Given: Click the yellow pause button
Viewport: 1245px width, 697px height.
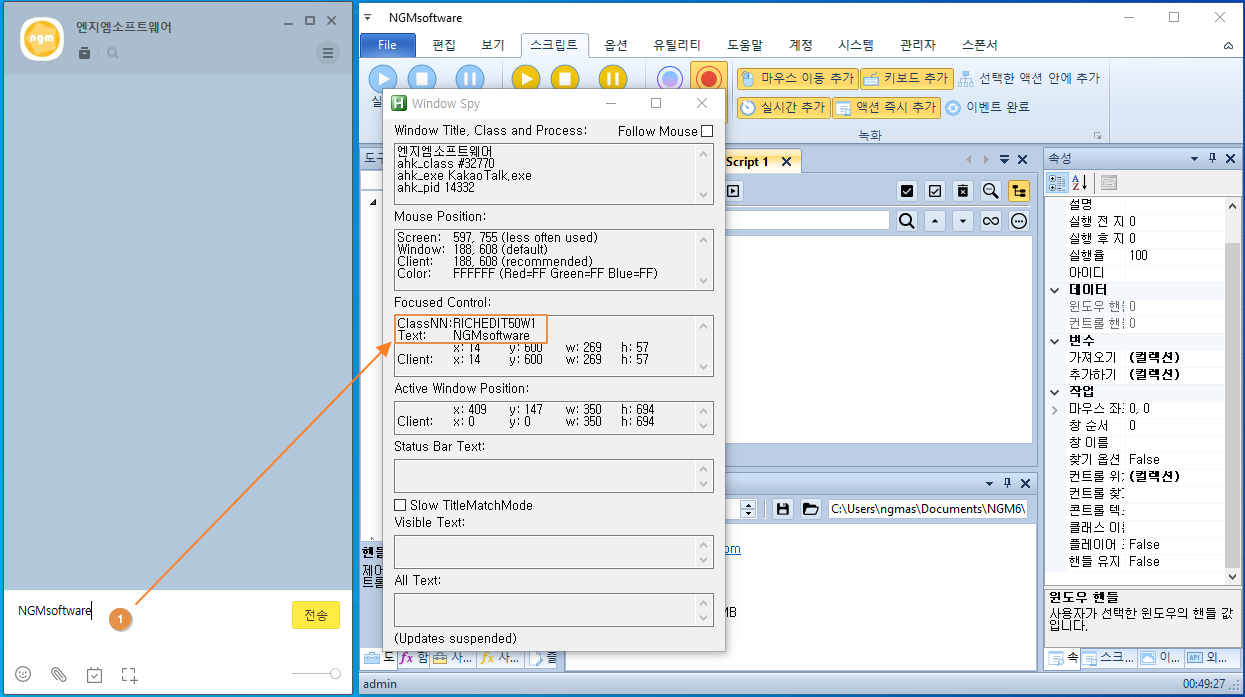Looking at the screenshot, I should point(613,79).
